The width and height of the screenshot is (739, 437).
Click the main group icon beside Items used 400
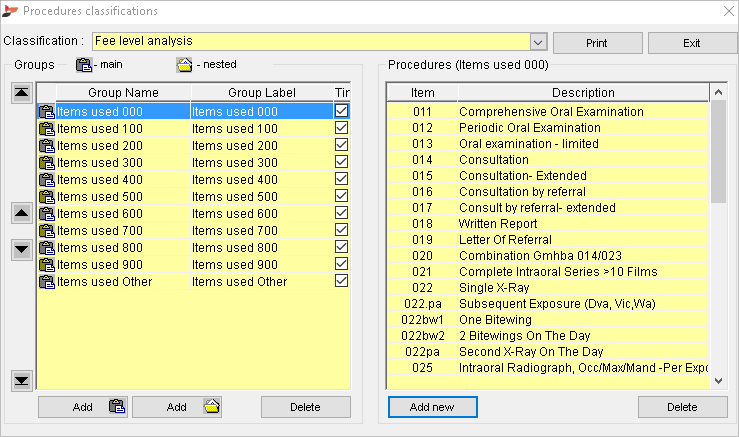(47, 180)
